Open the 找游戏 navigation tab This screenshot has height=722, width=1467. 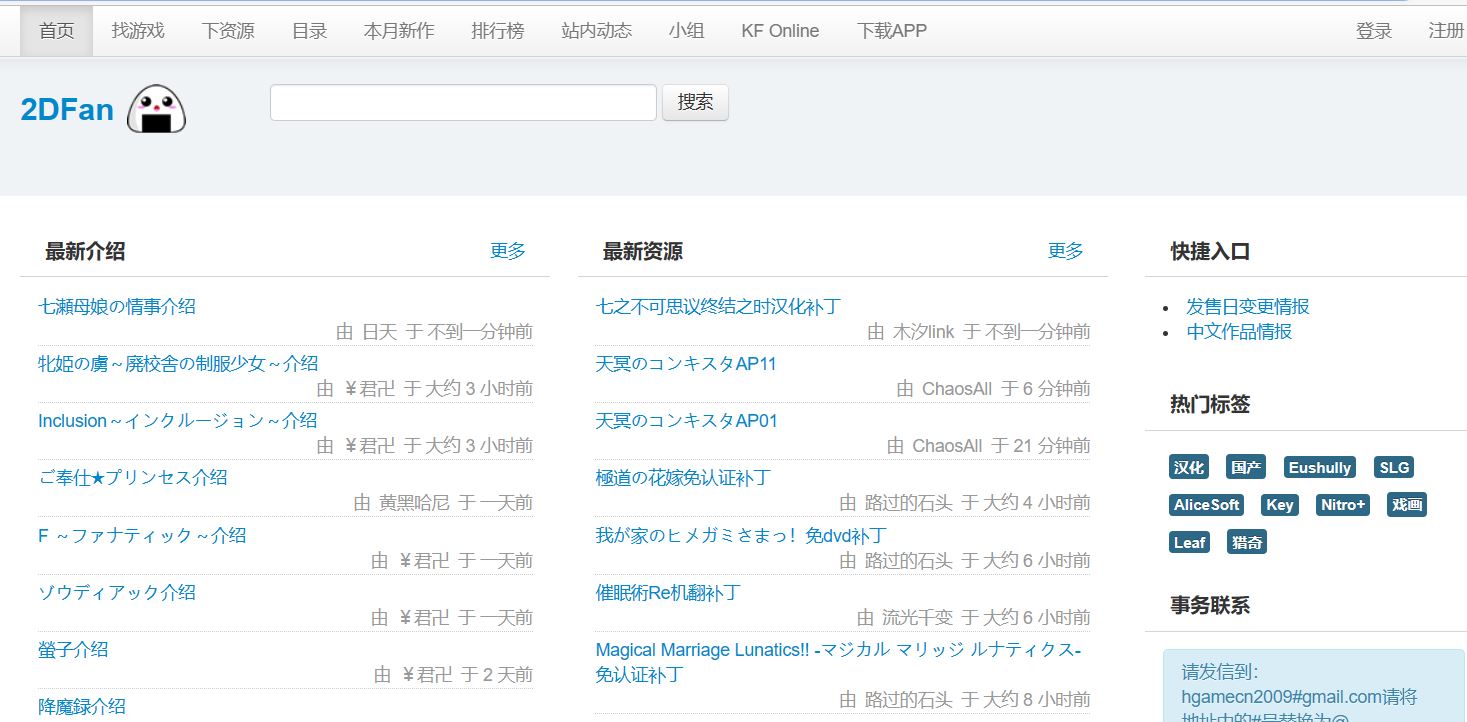click(x=138, y=31)
